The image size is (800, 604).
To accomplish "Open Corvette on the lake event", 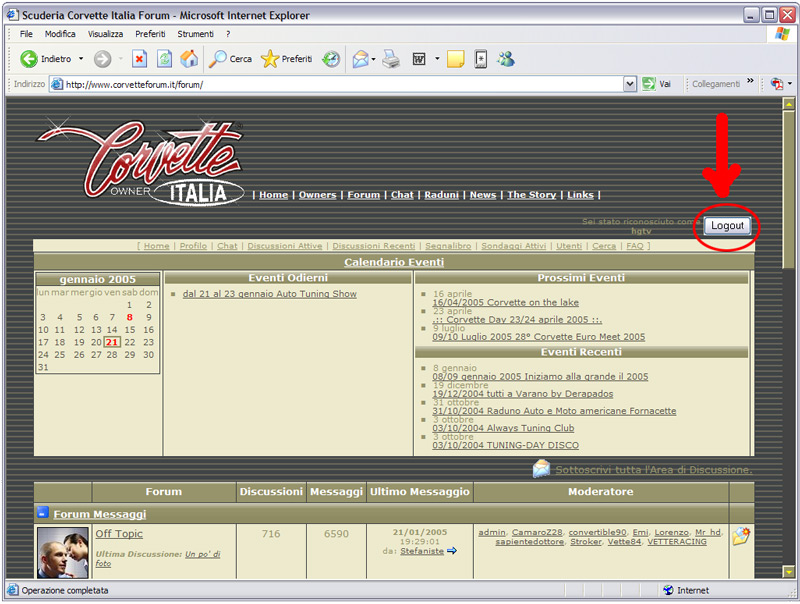I will point(506,303).
